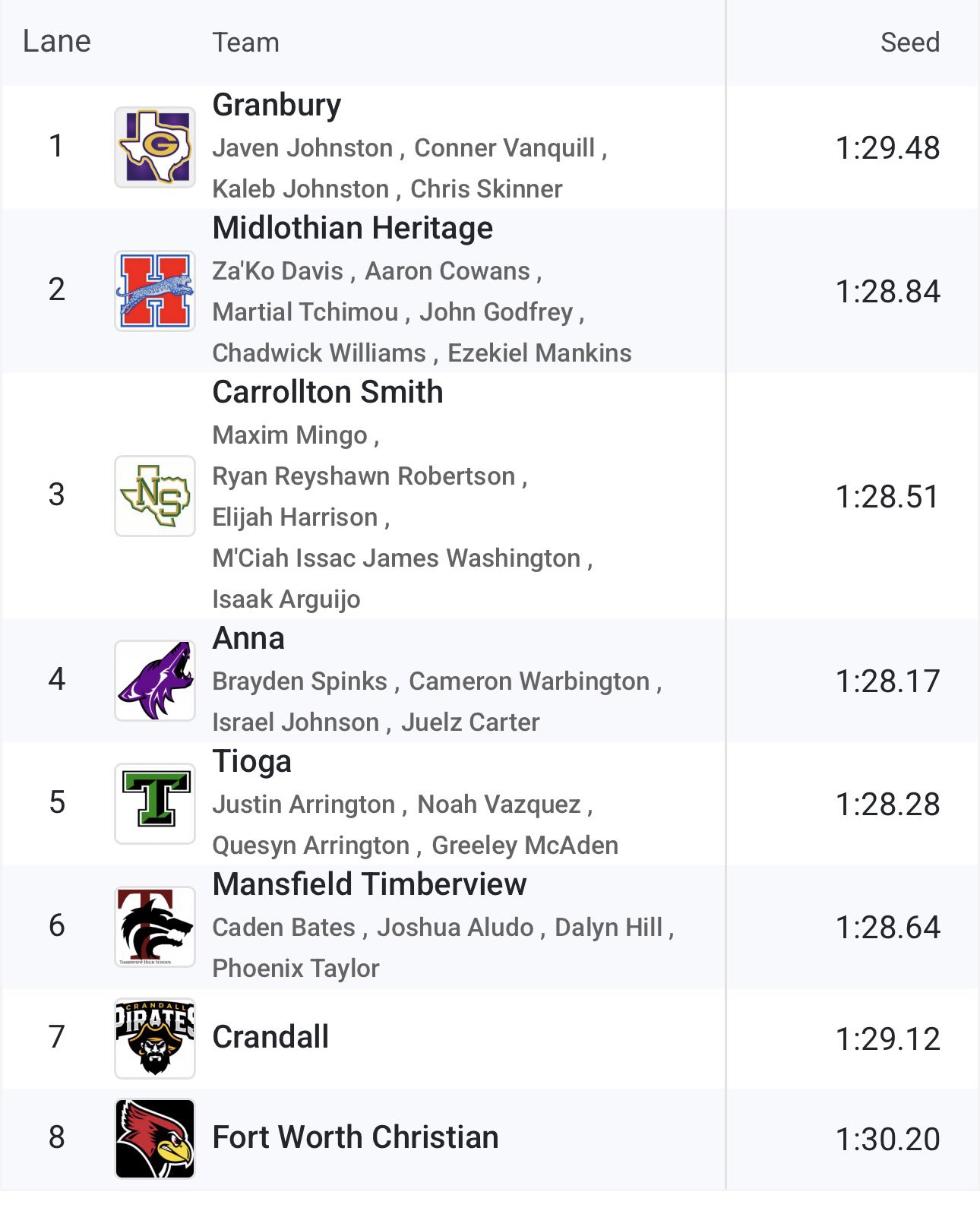Tap the Midlothian Heritage logo
The height and width of the screenshot is (1214, 980).
pos(155,291)
